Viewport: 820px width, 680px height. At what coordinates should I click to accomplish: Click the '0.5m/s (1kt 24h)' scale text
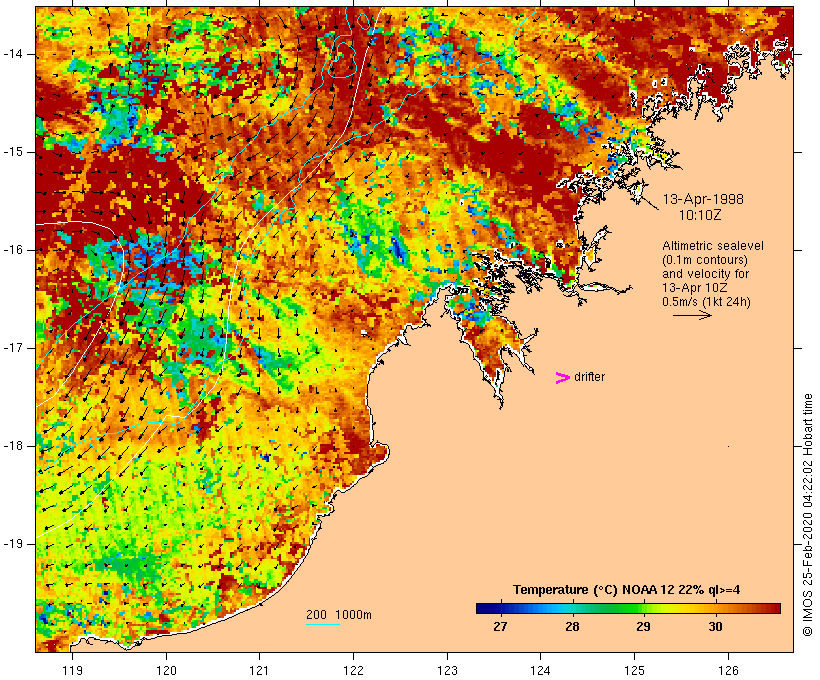(706, 302)
